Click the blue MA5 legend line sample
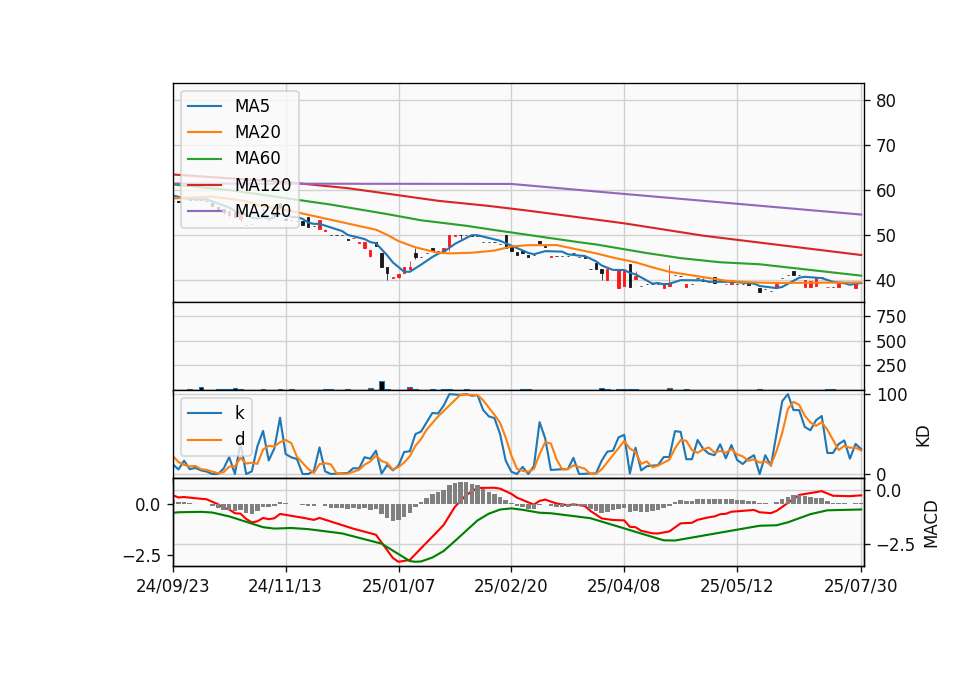 pos(204,107)
